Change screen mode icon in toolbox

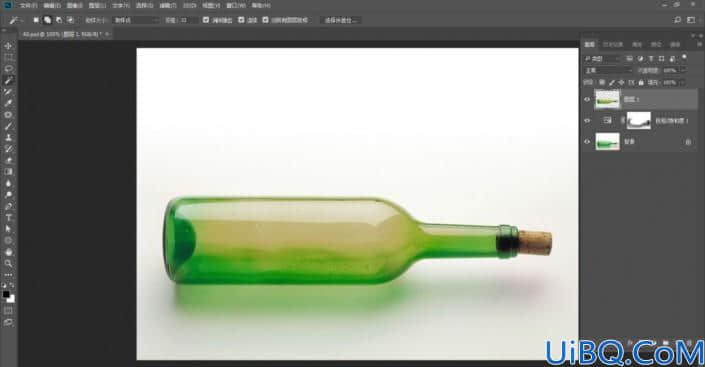coord(8,322)
